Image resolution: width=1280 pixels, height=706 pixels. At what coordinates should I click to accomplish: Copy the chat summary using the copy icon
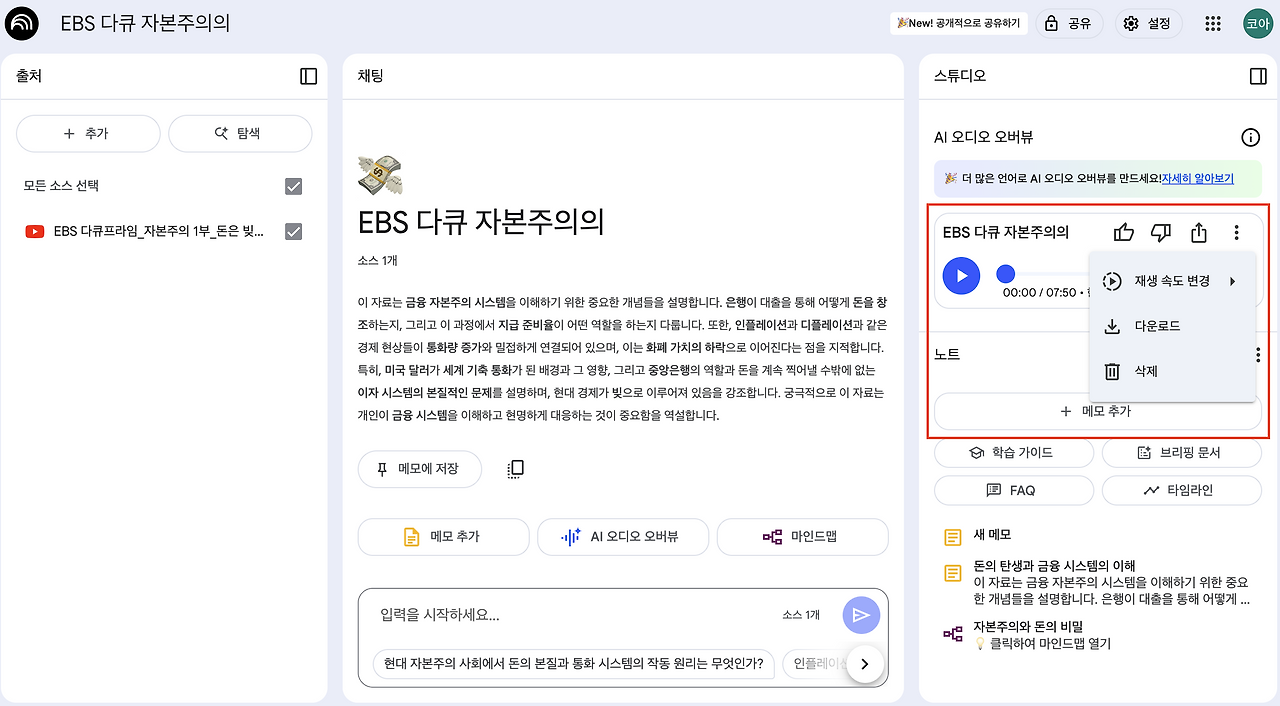pyautogui.click(x=515, y=468)
